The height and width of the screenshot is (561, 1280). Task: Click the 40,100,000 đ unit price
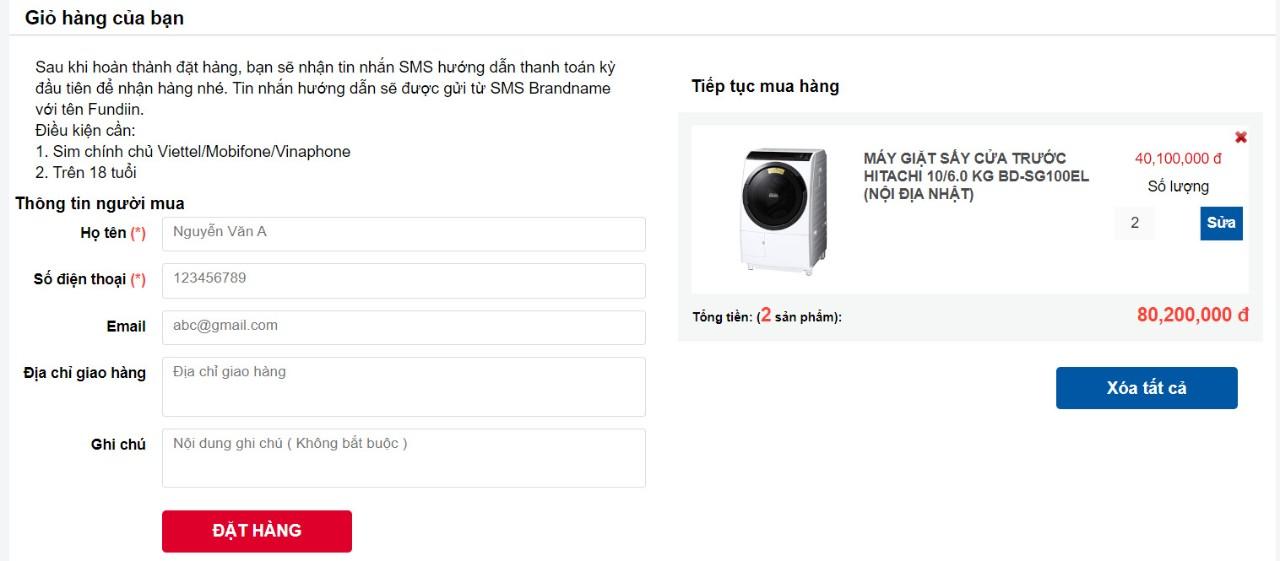(x=1178, y=158)
